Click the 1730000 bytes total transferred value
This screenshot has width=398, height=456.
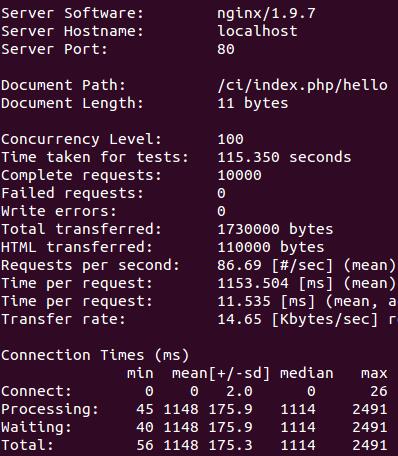point(275,230)
